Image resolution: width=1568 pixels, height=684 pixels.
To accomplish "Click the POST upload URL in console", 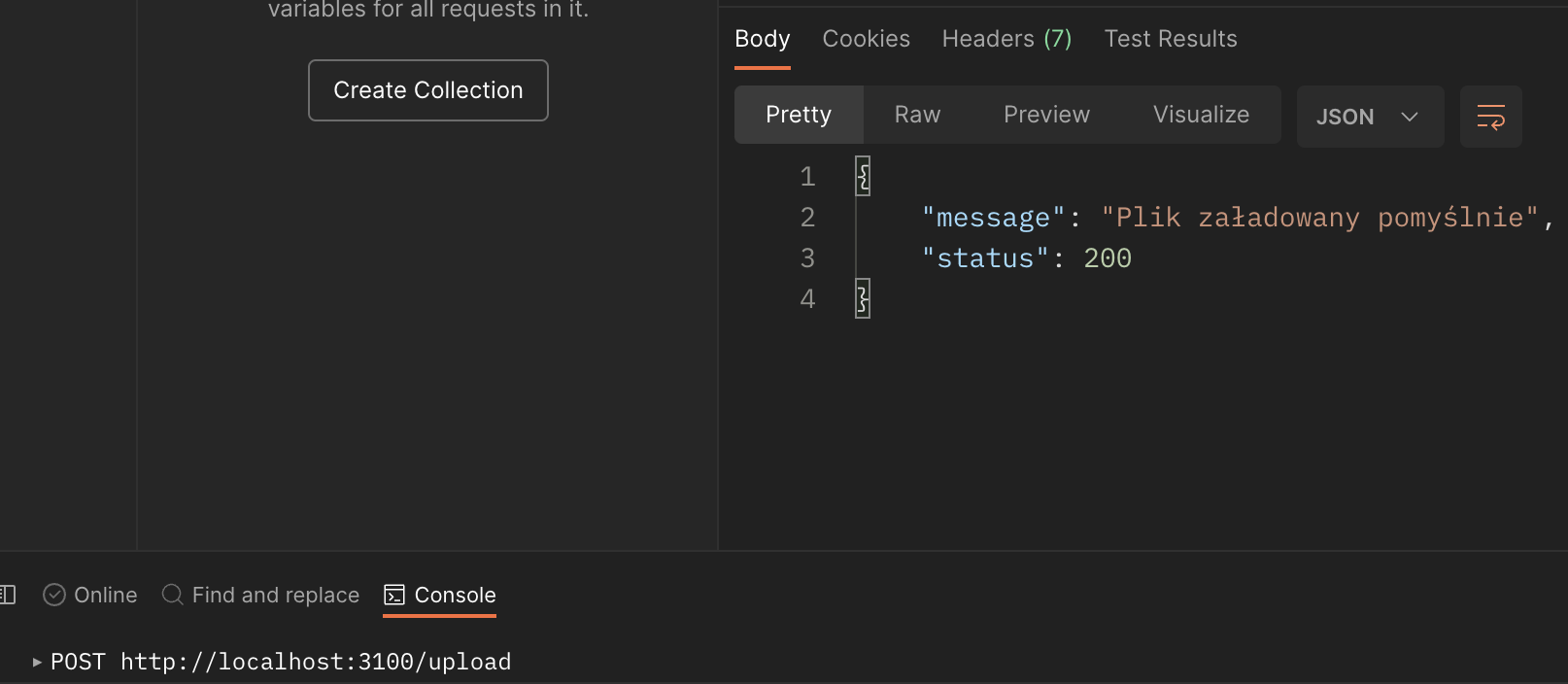I will pyautogui.click(x=316, y=663).
